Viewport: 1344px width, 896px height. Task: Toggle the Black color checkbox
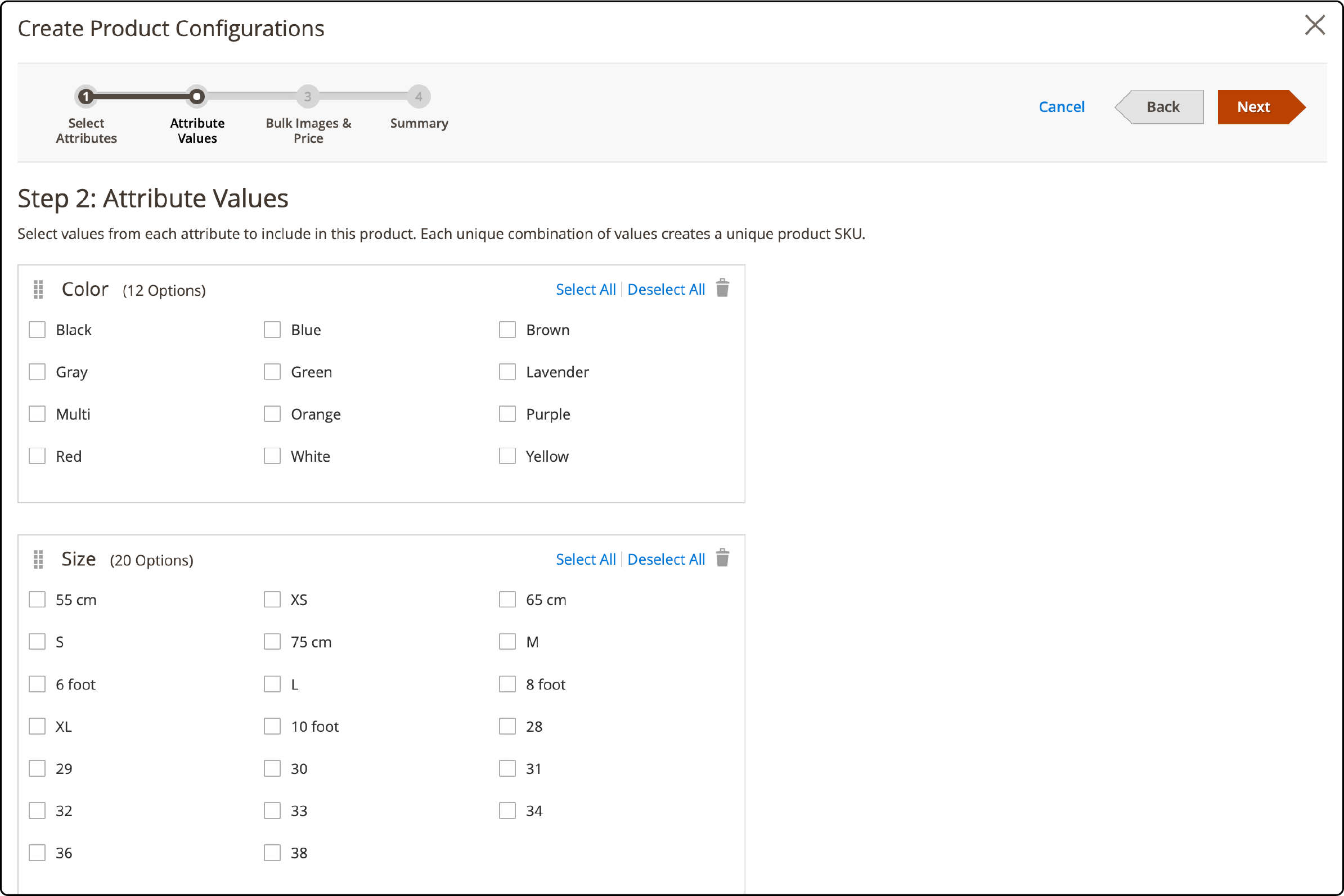click(37, 329)
